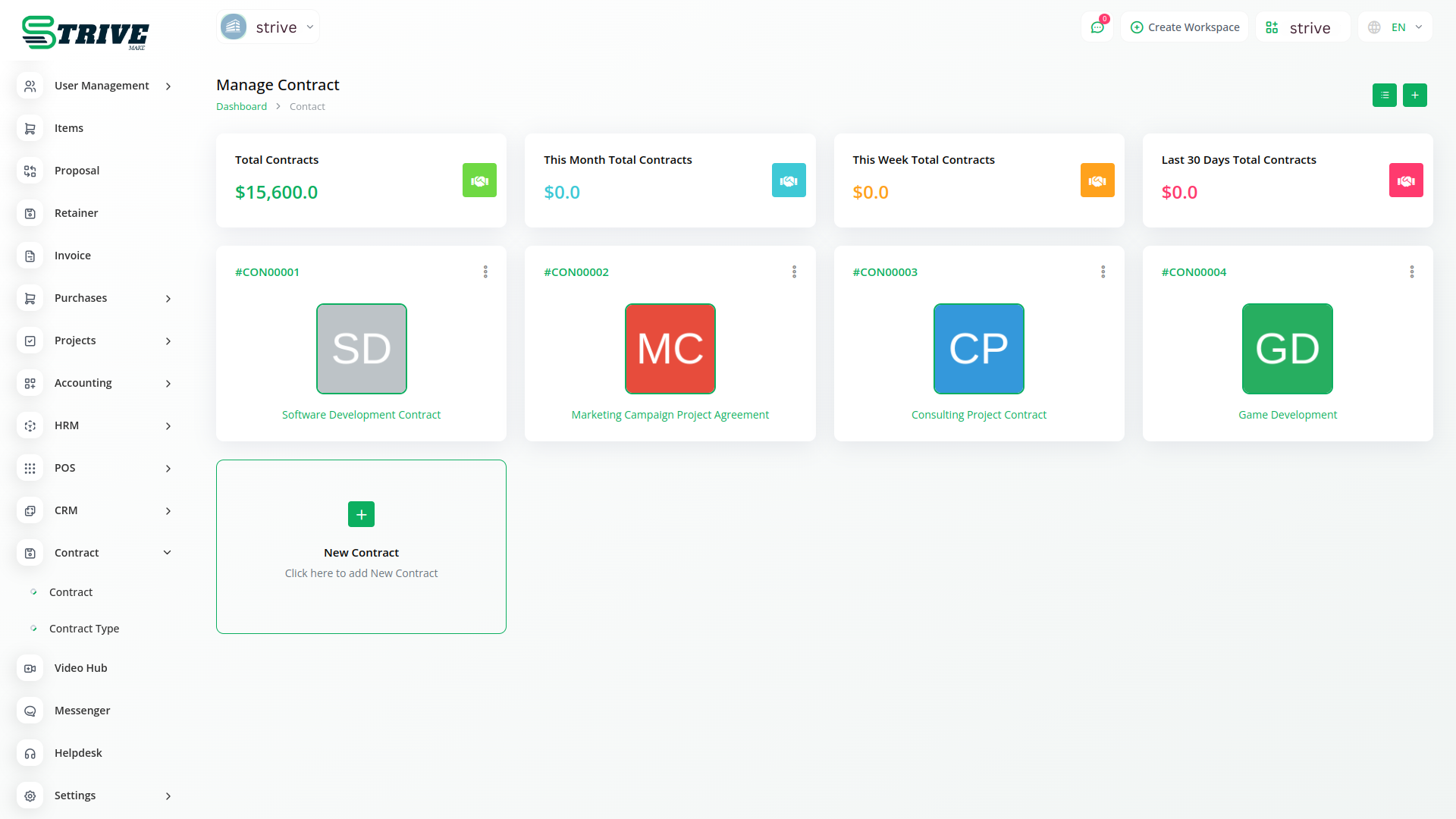1456x819 pixels.
Task: Click the Messenger sidebar icon
Action: tap(30, 711)
